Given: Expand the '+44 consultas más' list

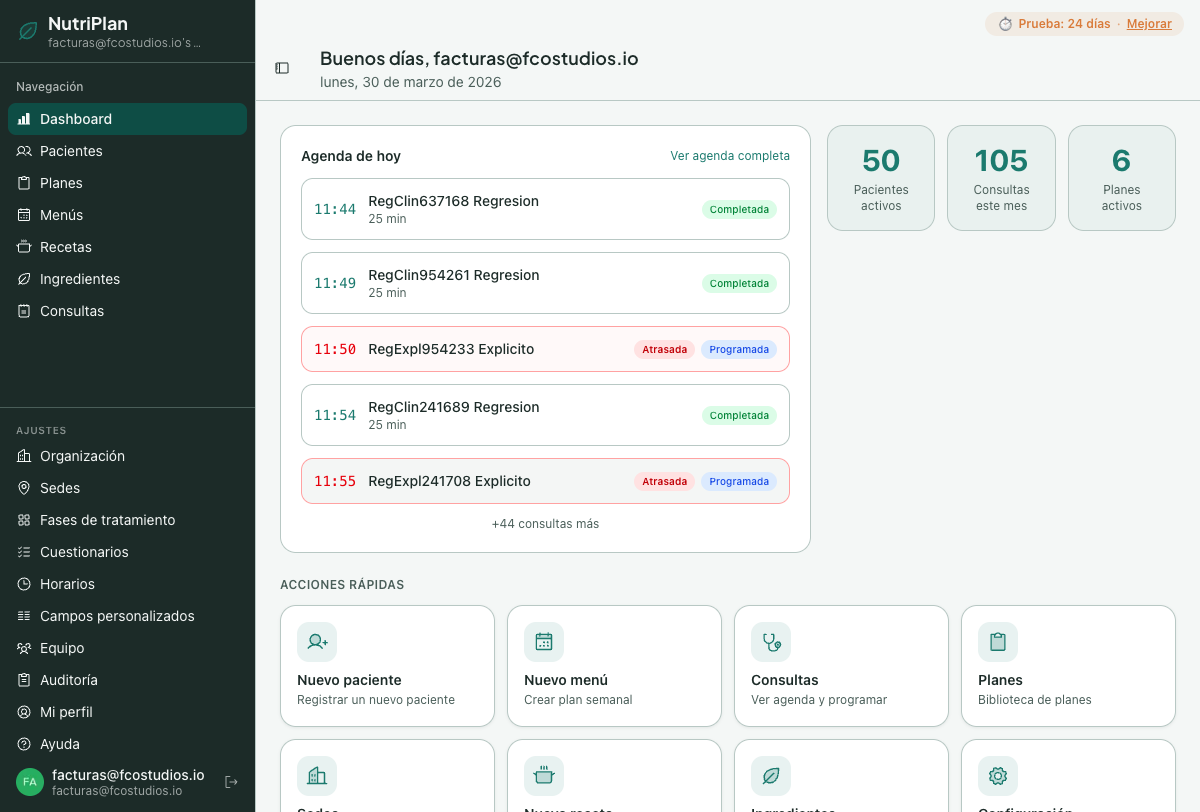Looking at the screenshot, I should [x=545, y=523].
